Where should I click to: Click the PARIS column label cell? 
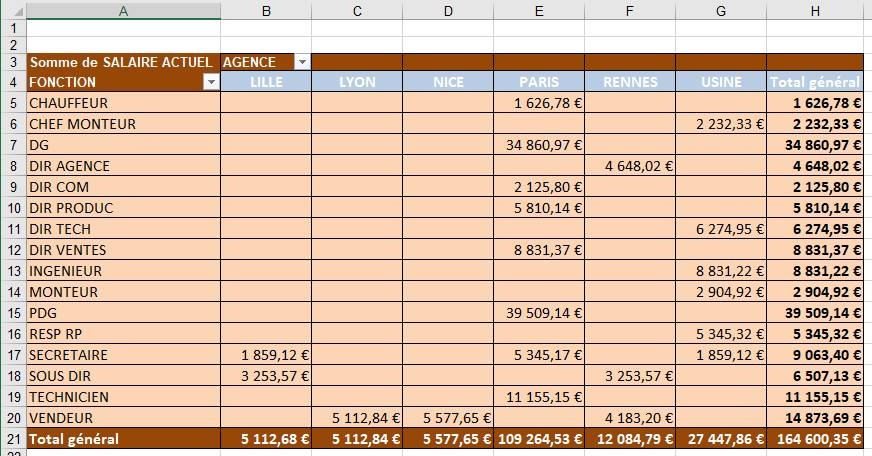coord(539,82)
